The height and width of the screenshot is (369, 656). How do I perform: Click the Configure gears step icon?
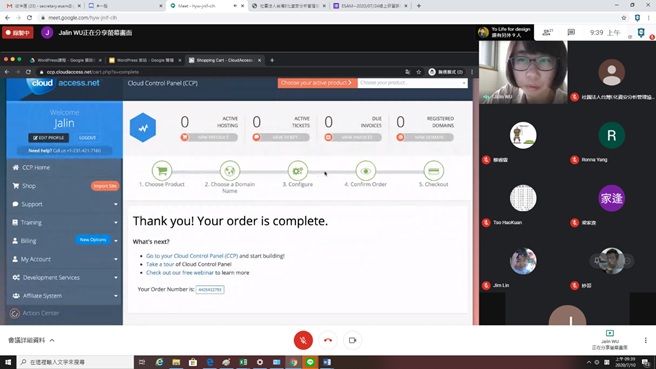(297, 171)
